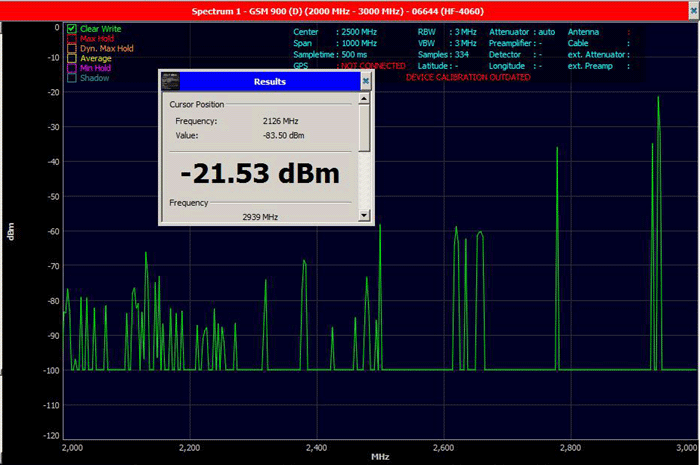Enable the Min Hold trace checkbox
Screen dimensions: 700x465
coord(71,68)
